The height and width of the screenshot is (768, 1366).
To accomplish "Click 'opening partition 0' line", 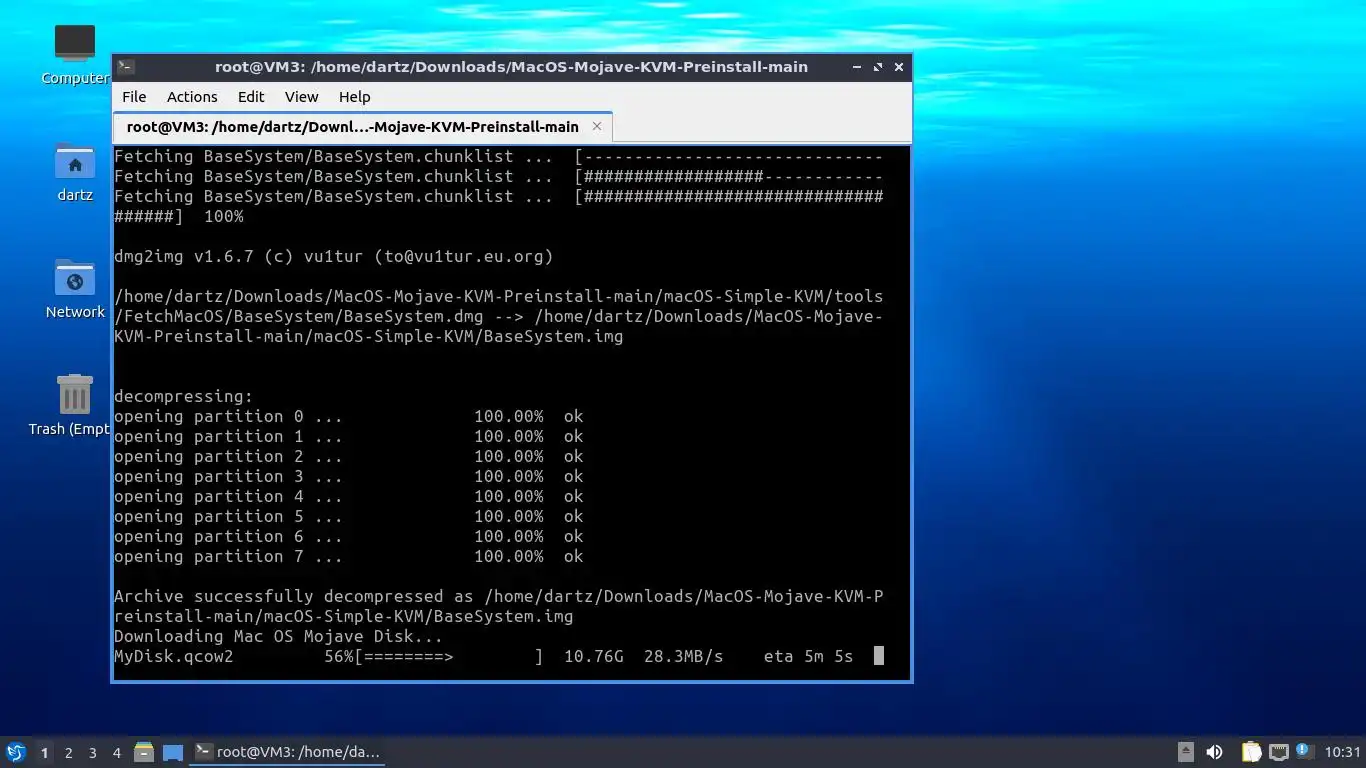I will pyautogui.click(x=348, y=416).
